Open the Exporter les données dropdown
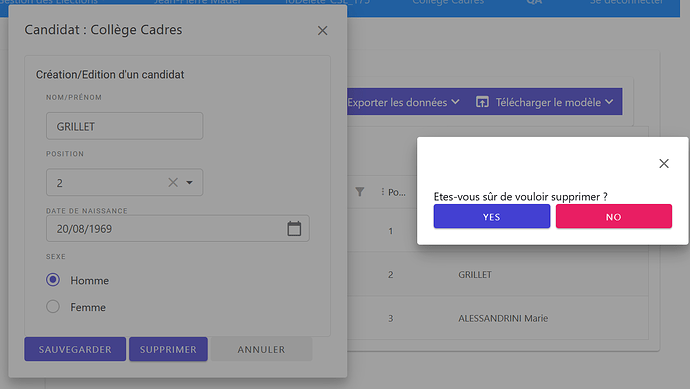Image resolution: width=690 pixels, height=389 pixels. pos(403,102)
